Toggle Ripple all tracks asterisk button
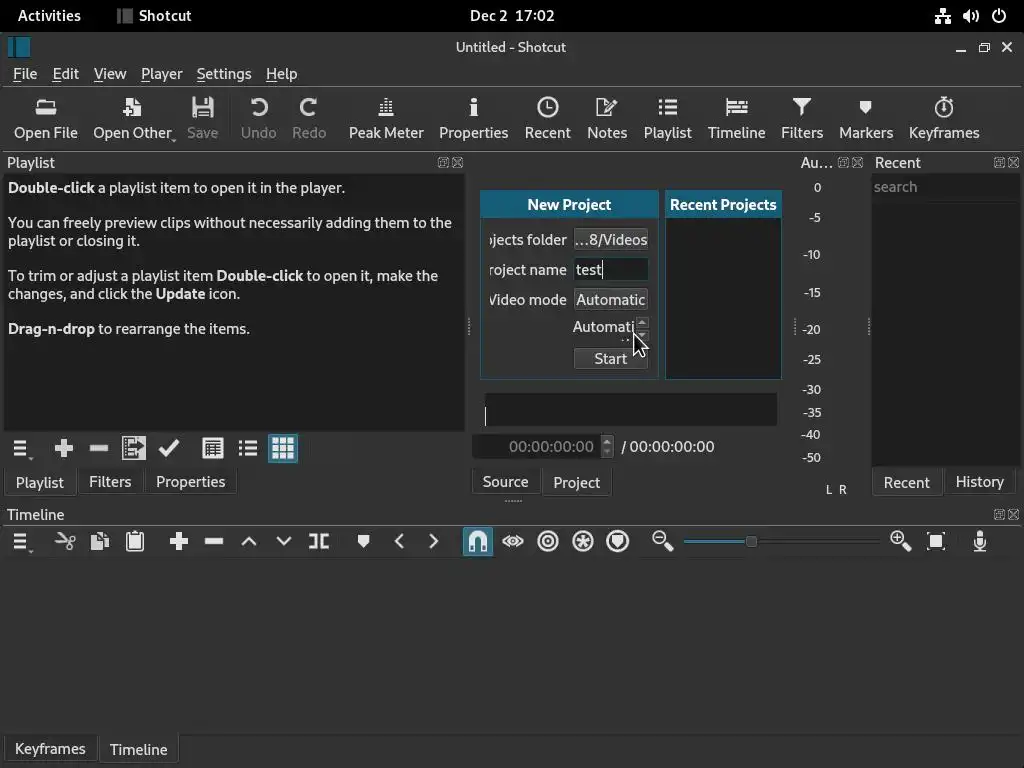Image resolution: width=1024 pixels, height=768 pixels. (x=583, y=541)
